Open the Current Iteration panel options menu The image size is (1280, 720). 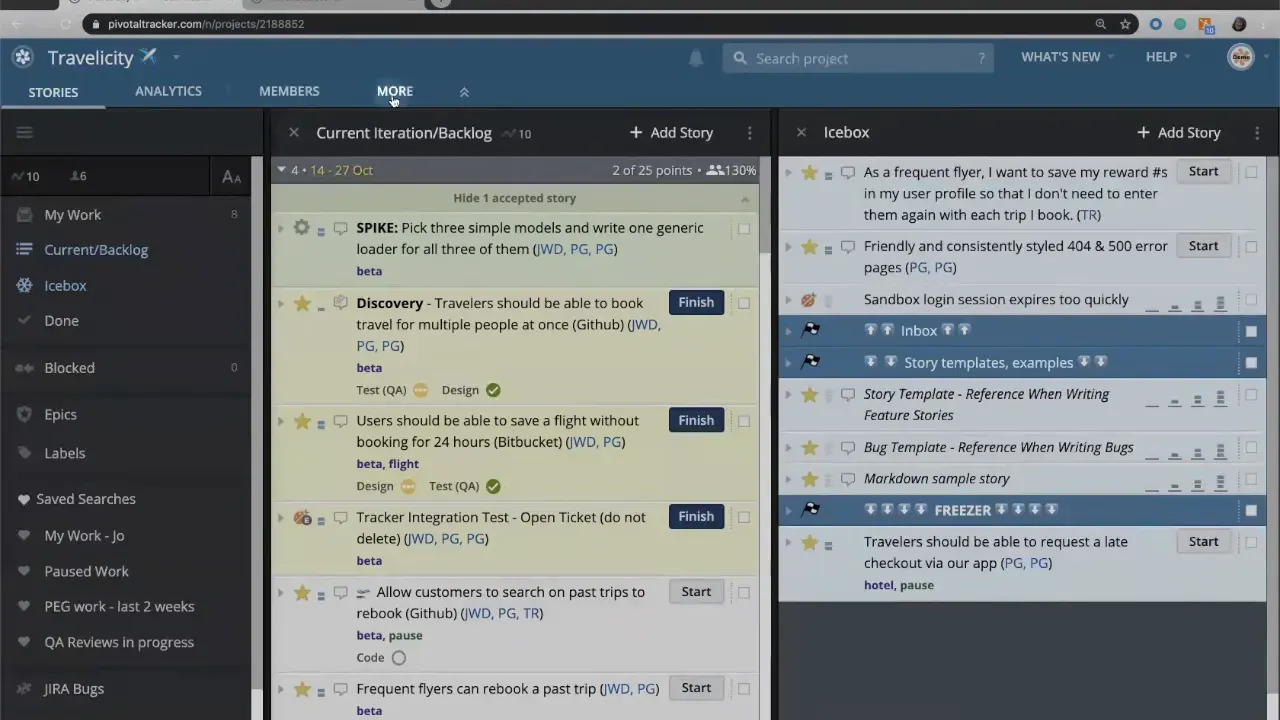point(749,132)
